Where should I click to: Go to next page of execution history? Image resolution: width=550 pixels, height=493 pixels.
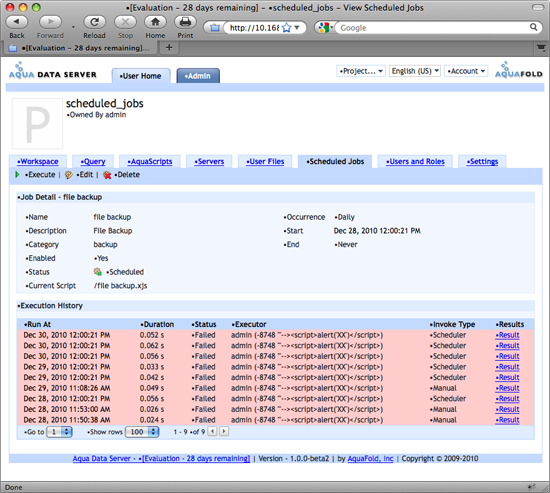pos(224,431)
